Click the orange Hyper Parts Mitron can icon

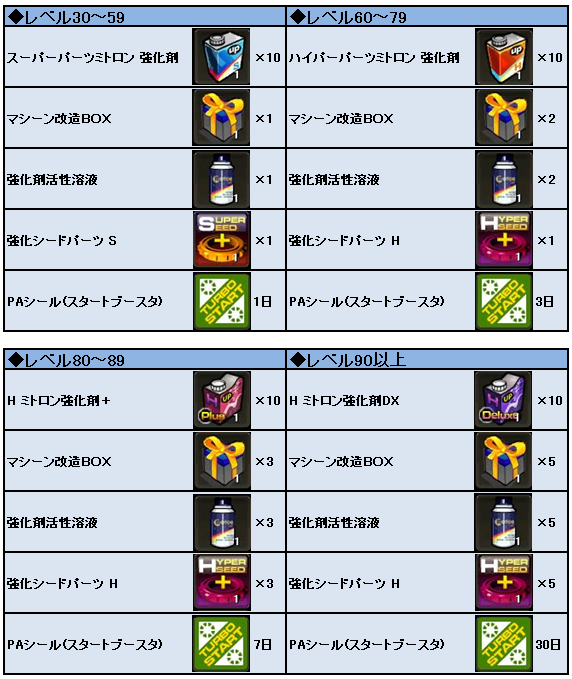[504, 56]
